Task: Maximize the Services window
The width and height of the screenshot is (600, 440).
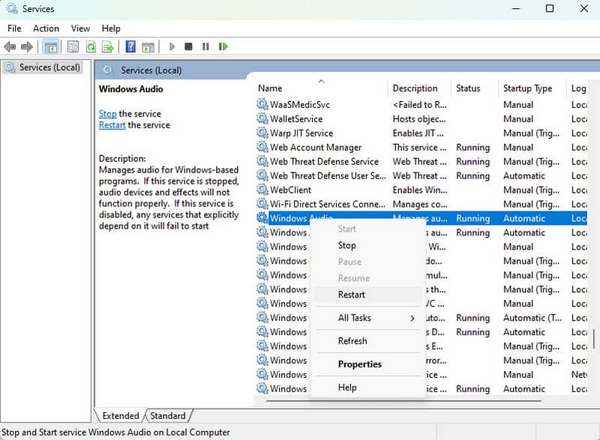Action: pos(549,8)
